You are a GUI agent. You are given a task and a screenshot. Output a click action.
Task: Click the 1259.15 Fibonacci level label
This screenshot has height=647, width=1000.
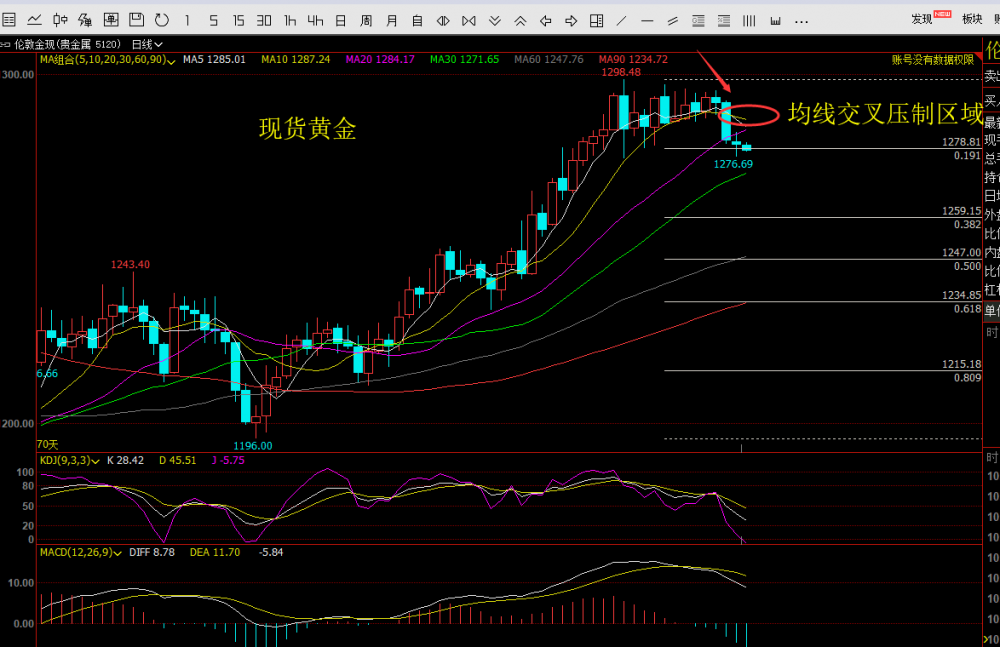tap(962, 211)
